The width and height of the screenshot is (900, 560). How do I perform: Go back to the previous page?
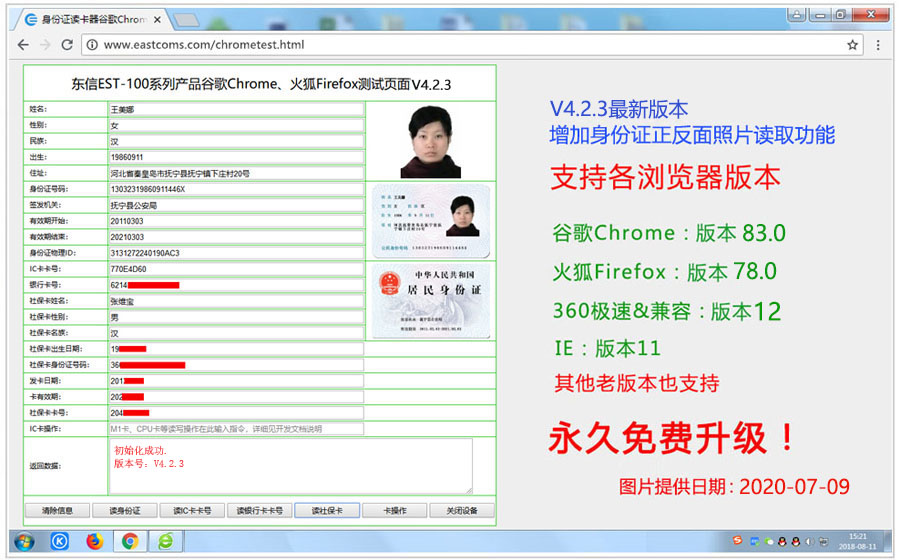point(23,45)
